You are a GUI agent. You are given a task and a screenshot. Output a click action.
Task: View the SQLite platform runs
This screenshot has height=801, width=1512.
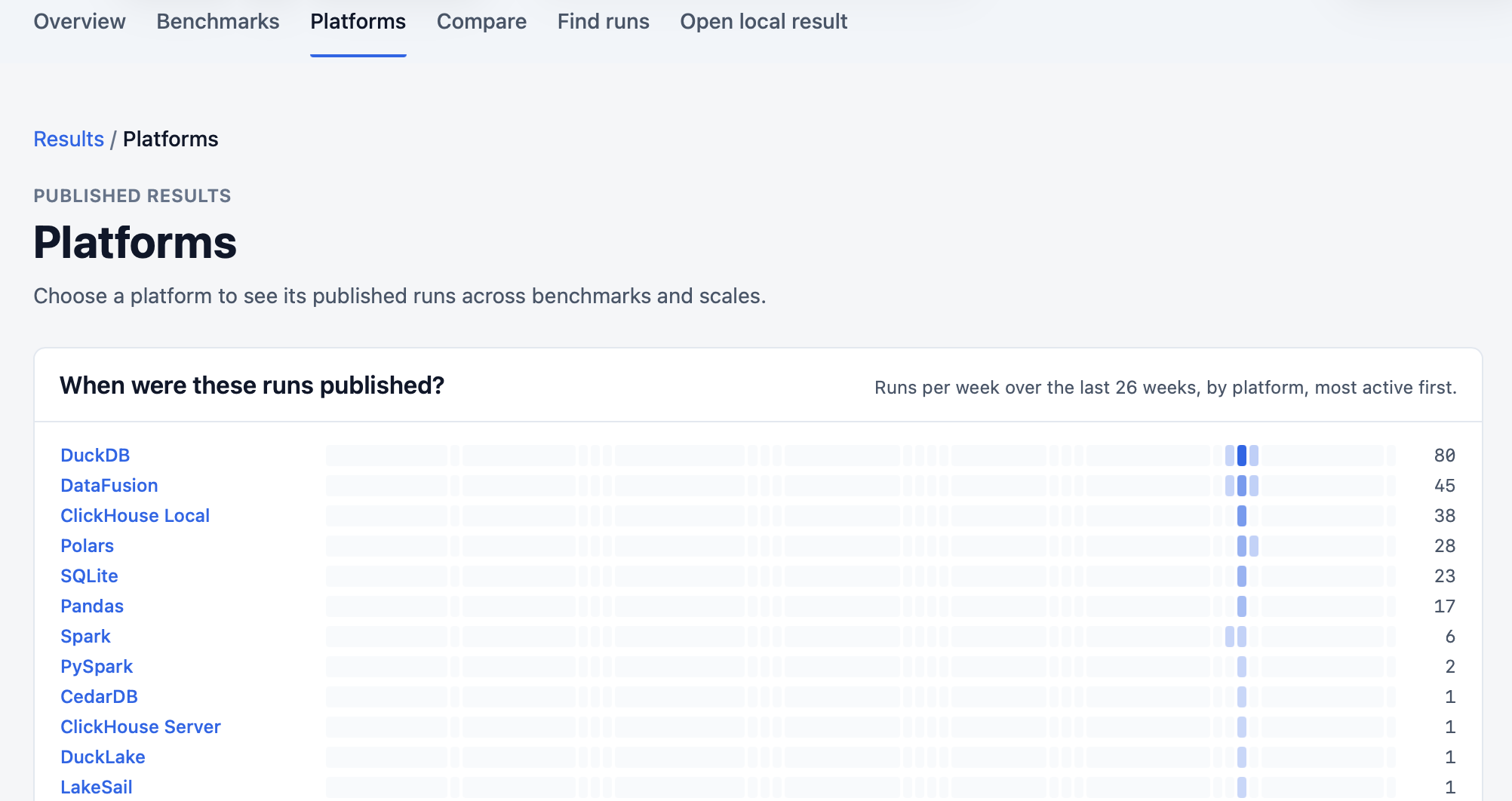tap(89, 576)
